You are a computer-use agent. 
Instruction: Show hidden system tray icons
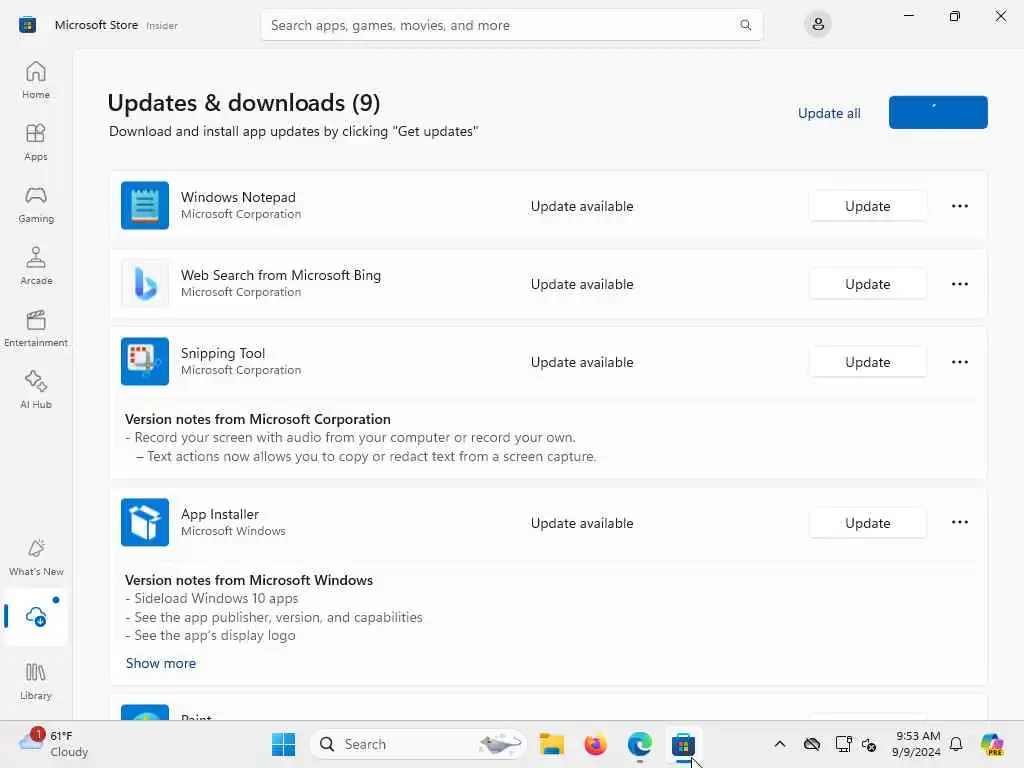click(x=779, y=744)
